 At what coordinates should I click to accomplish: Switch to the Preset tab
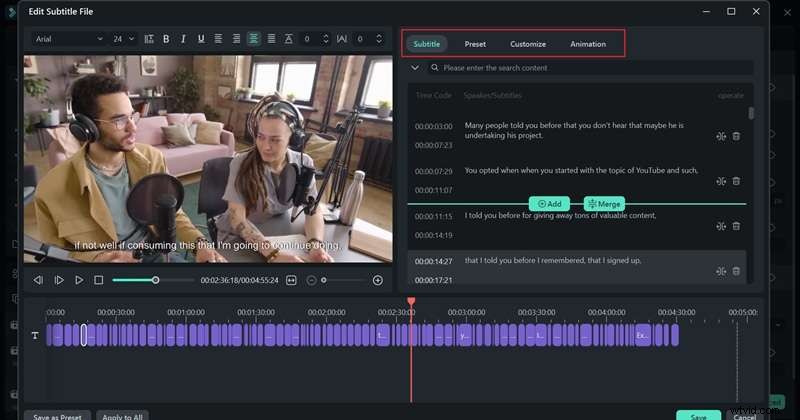coord(475,44)
